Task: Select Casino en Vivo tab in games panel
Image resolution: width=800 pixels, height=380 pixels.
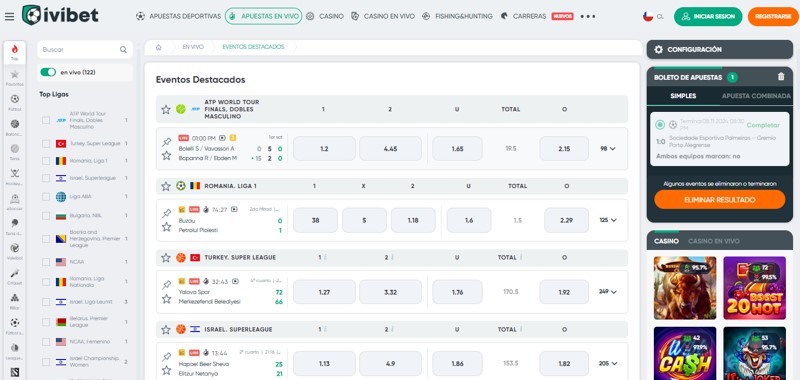Action: pyautogui.click(x=714, y=241)
